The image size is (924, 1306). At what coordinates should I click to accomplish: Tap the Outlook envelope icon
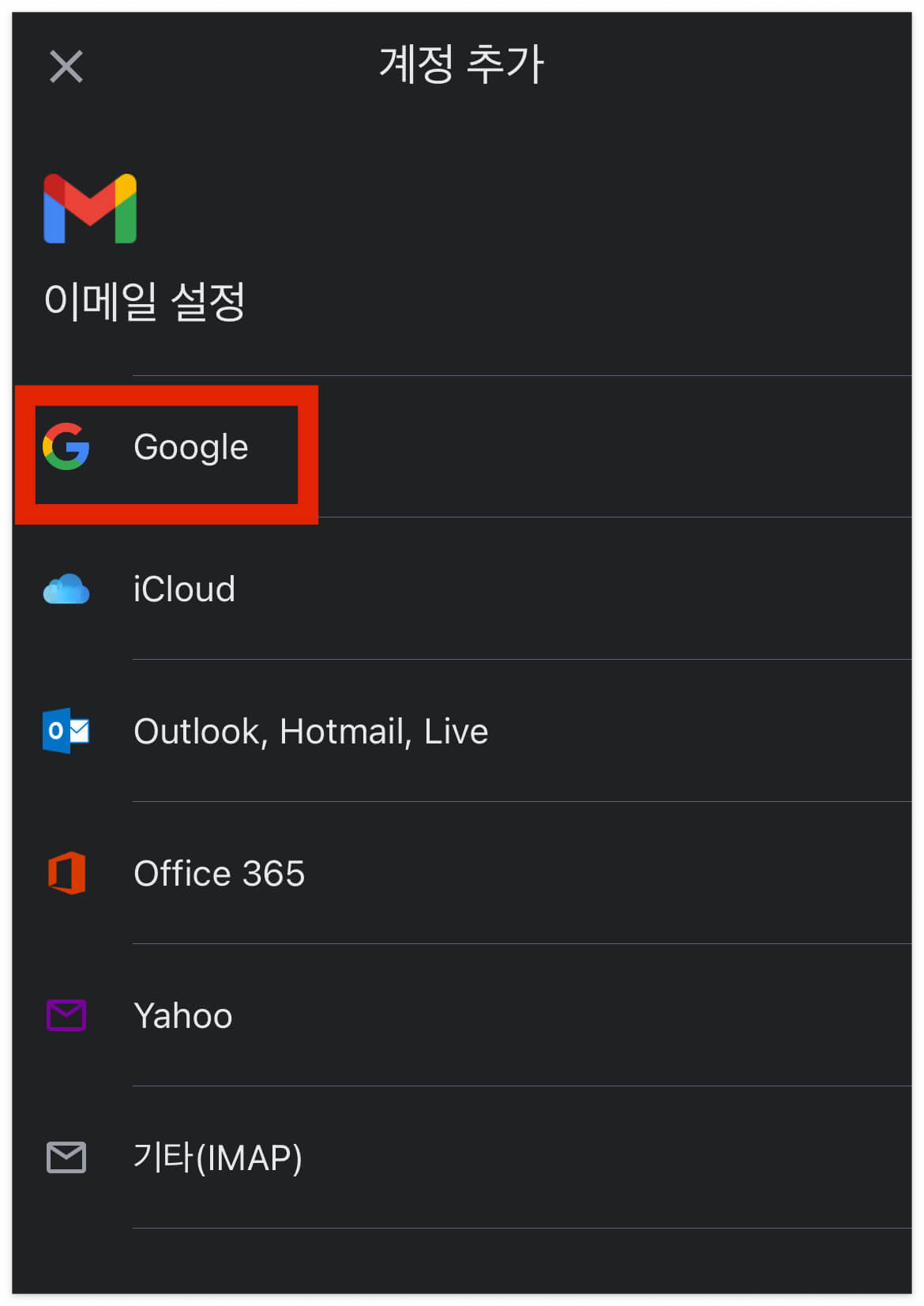(66, 731)
